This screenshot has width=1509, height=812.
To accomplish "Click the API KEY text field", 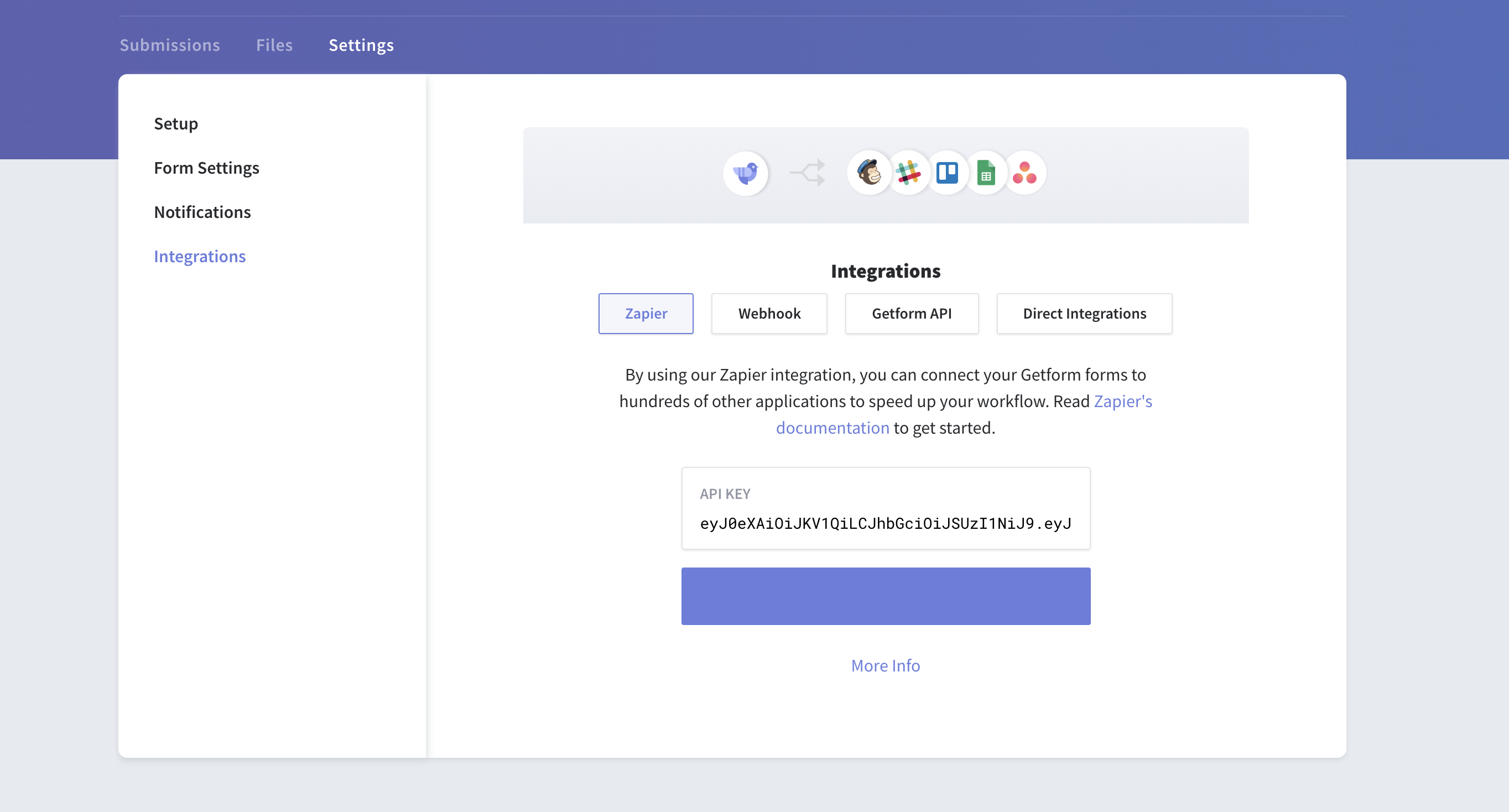I will pyautogui.click(x=886, y=508).
